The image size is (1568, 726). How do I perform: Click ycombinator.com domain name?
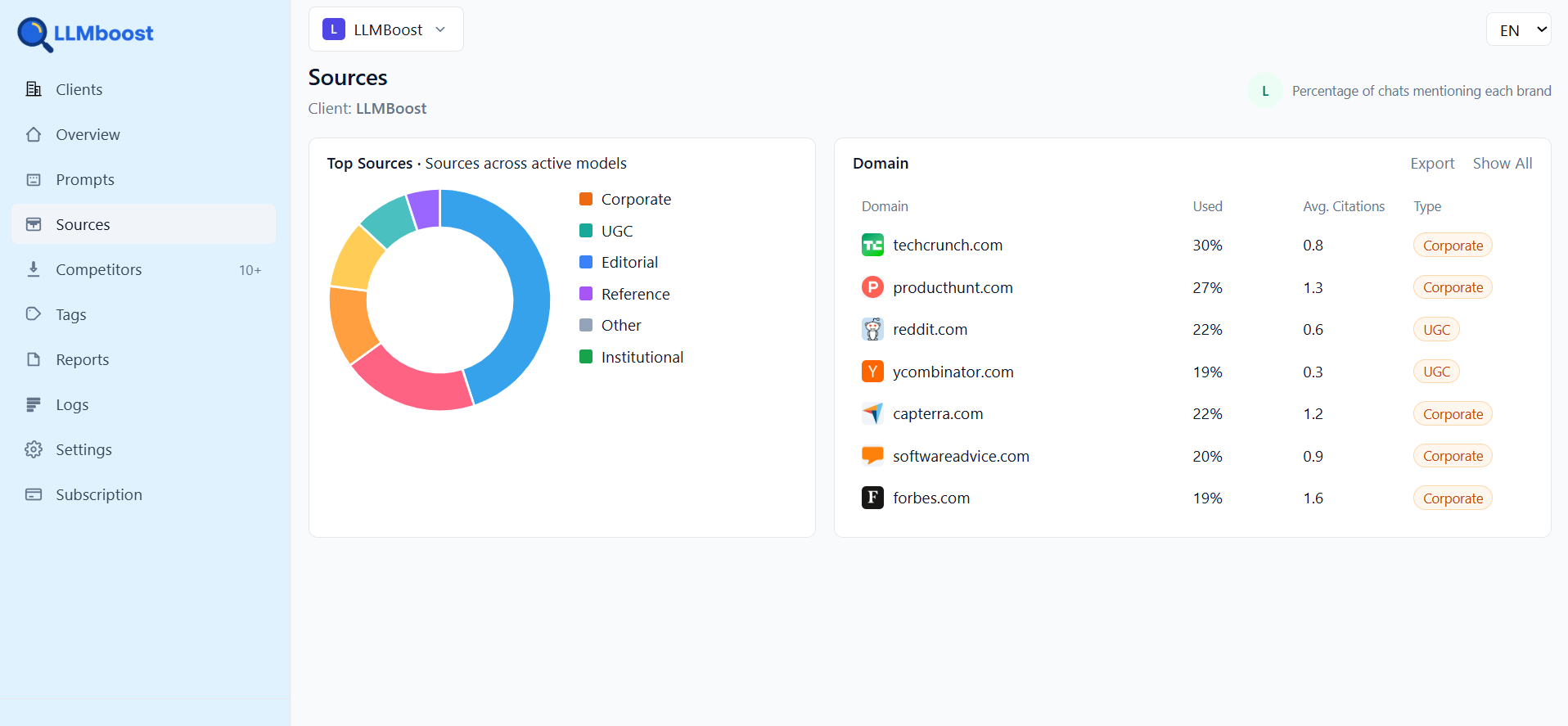point(953,372)
